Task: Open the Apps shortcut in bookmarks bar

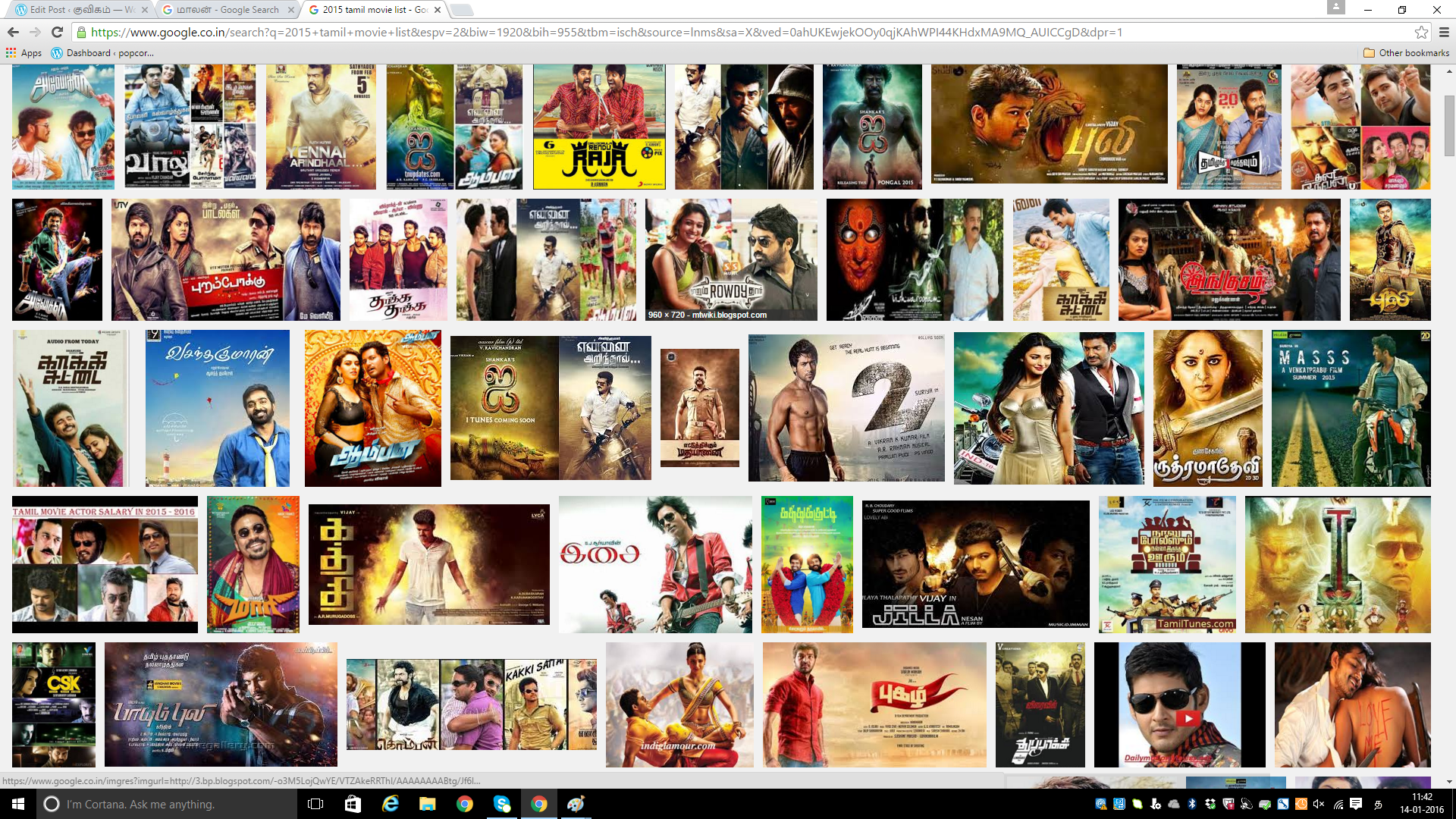Action: tap(24, 53)
